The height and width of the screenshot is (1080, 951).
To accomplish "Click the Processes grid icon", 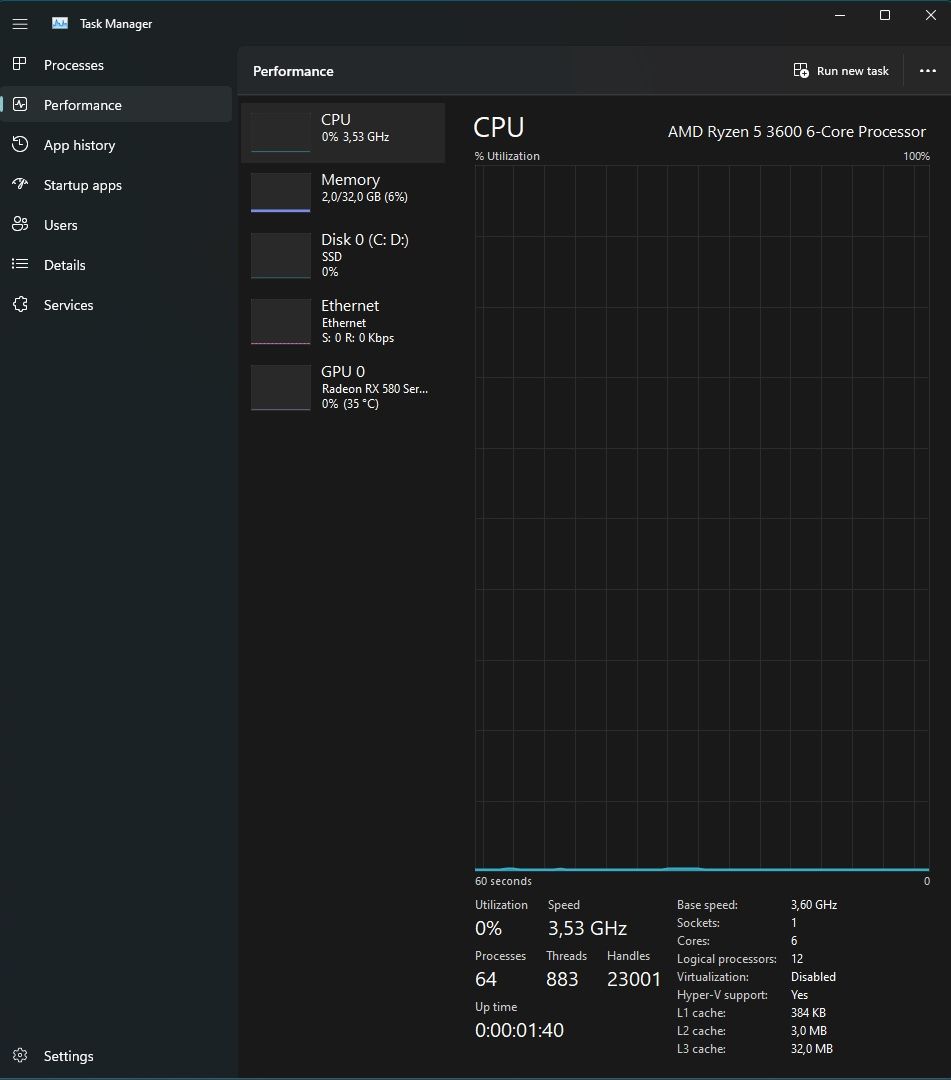I will pos(20,64).
